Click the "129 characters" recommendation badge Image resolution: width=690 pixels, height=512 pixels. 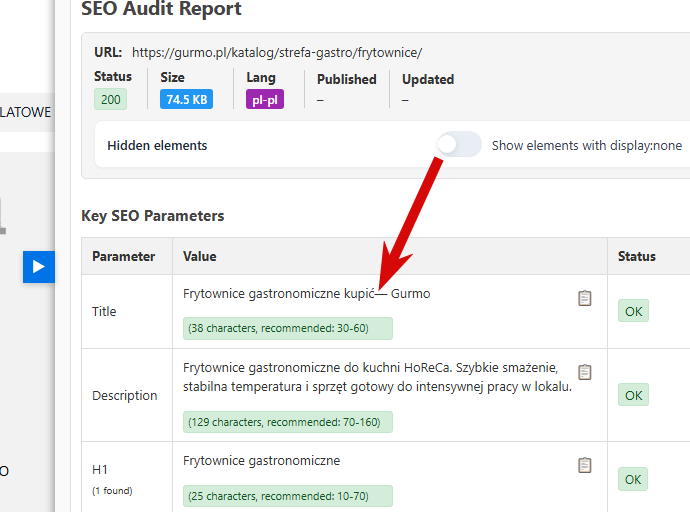288,422
